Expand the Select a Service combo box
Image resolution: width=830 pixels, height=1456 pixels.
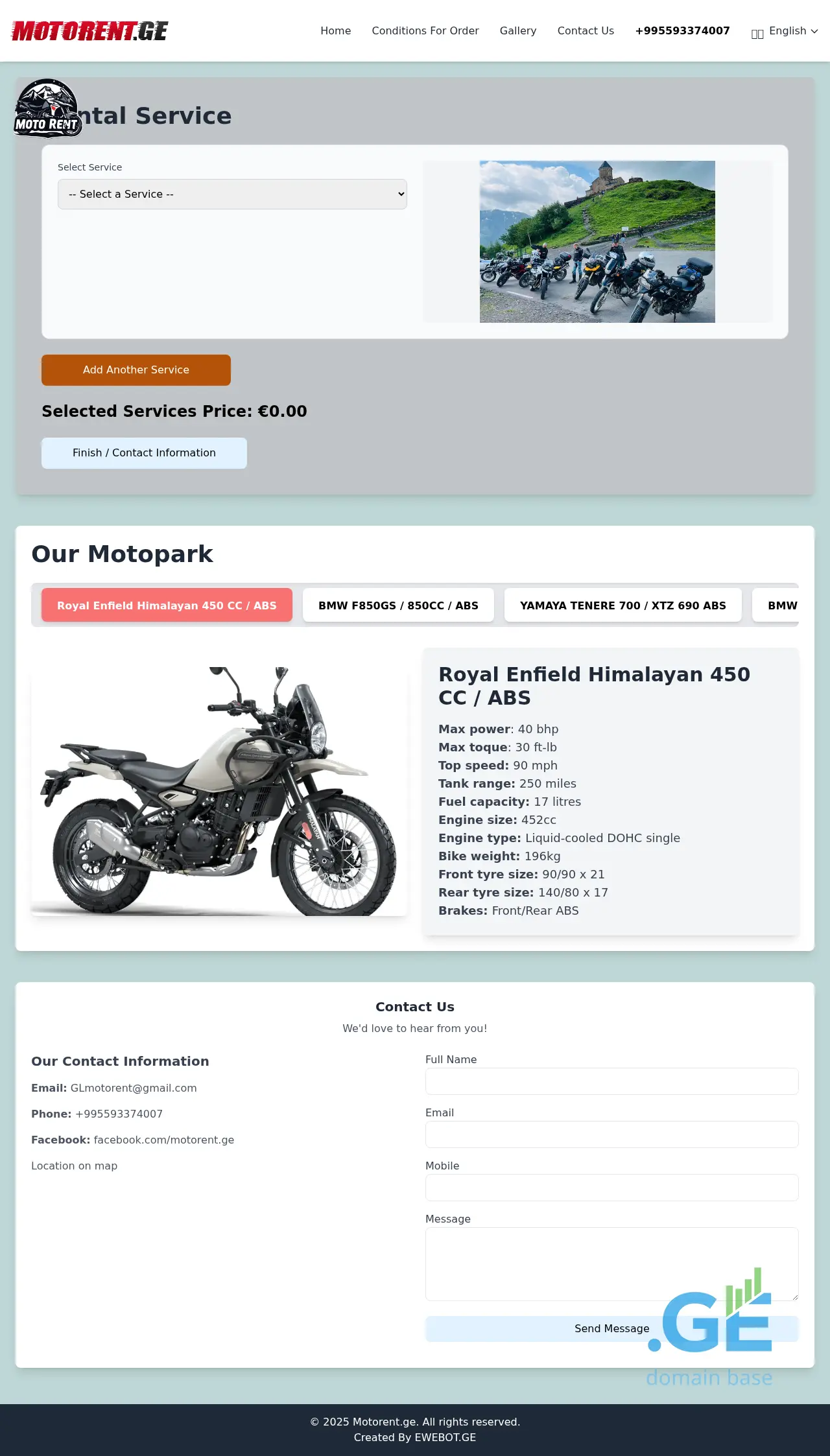point(232,194)
